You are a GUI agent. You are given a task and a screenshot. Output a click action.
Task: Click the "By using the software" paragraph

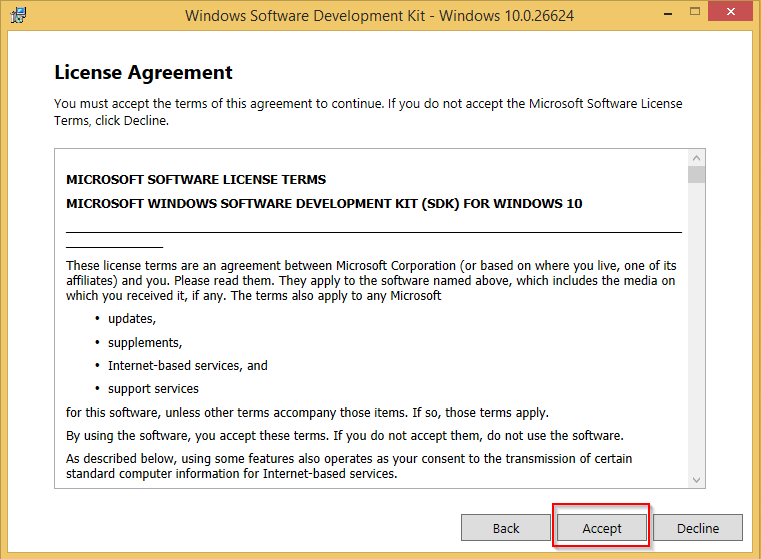click(344, 436)
